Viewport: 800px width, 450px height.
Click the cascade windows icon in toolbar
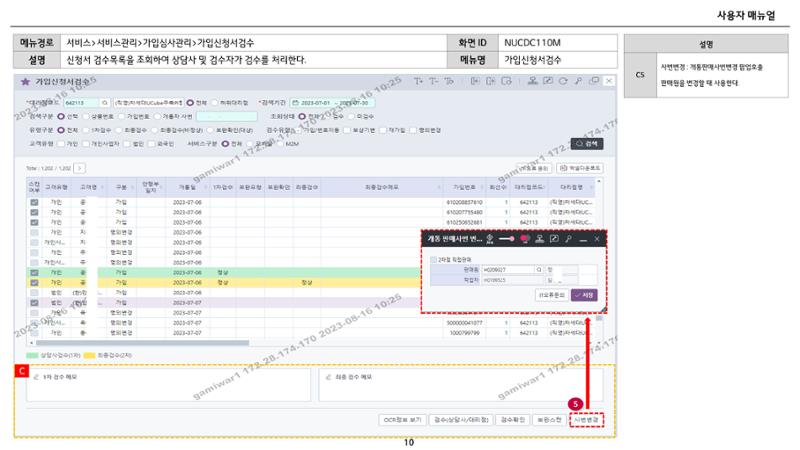point(594,81)
